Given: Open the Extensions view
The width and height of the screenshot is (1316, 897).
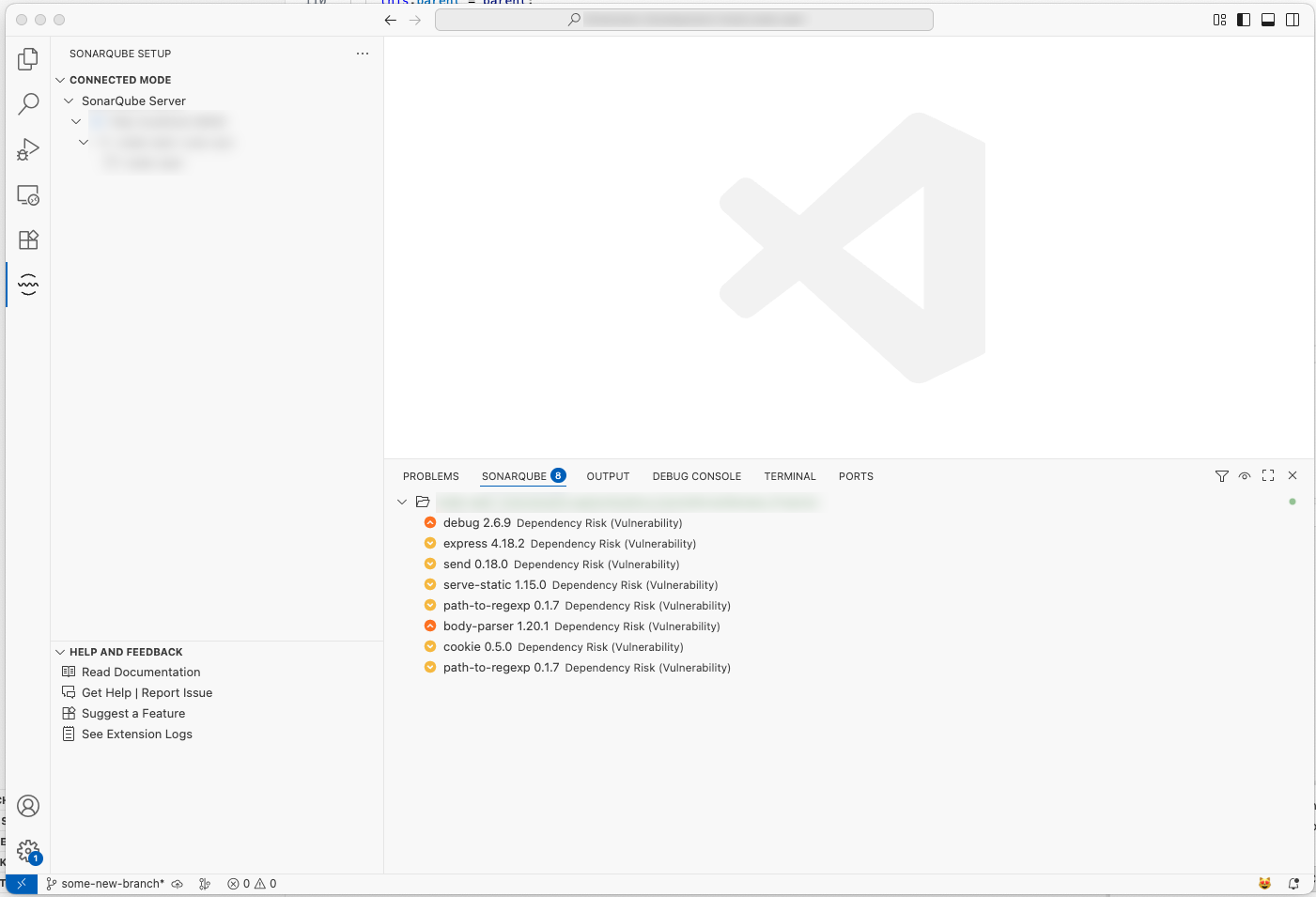Looking at the screenshot, I should point(27,240).
